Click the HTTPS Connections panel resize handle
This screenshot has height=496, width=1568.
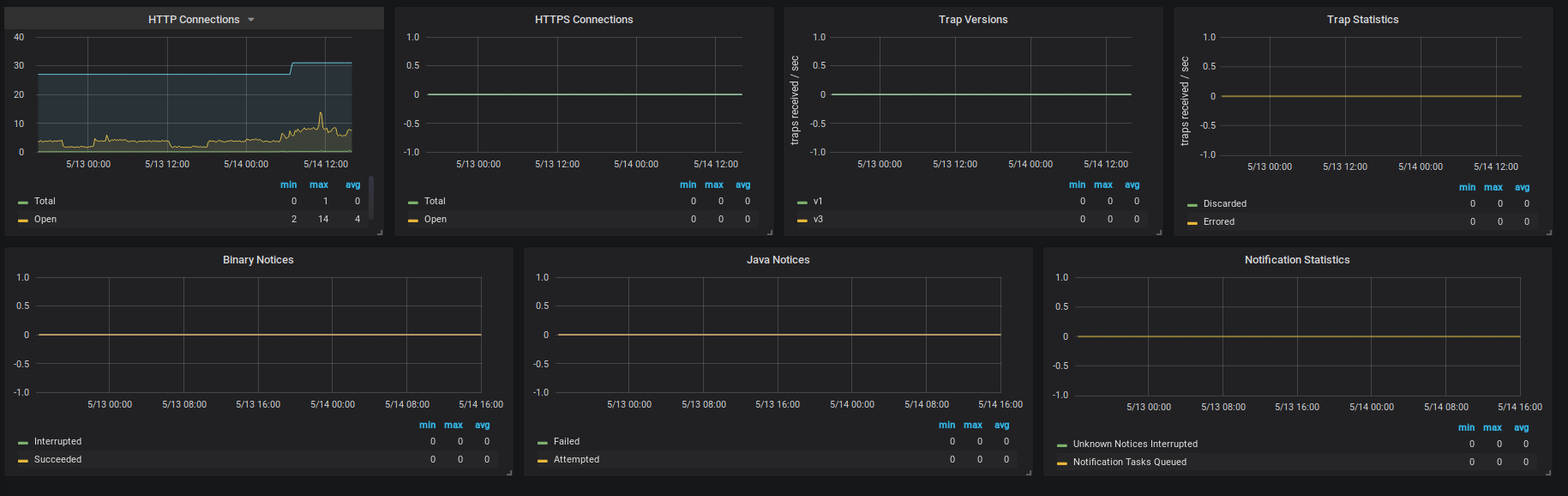(x=770, y=232)
